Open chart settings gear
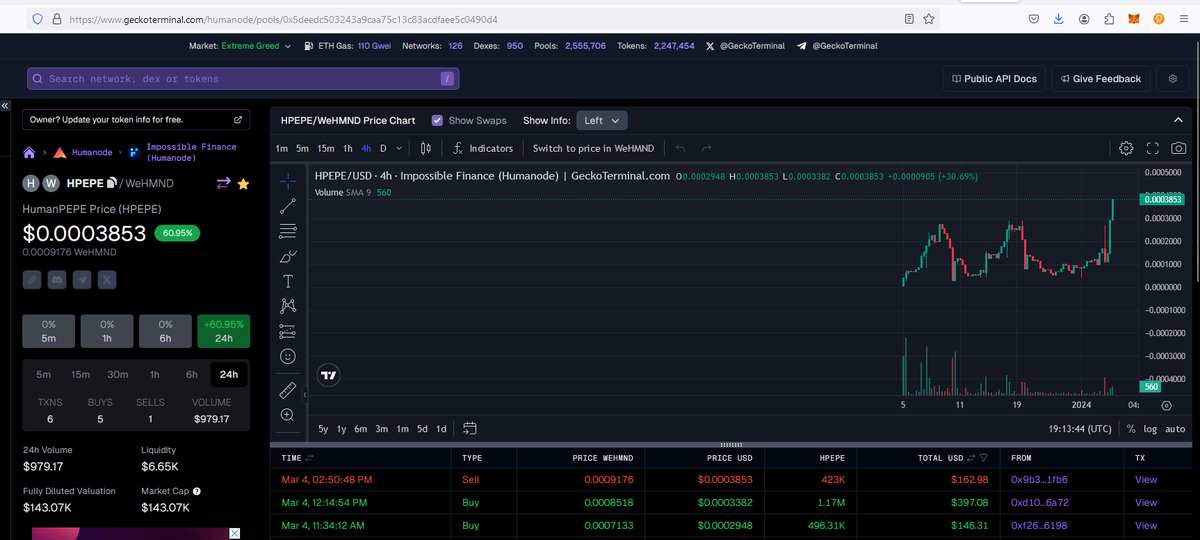Image resolution: width=1200 pixels, height=540 pixels. (1126, 148)
